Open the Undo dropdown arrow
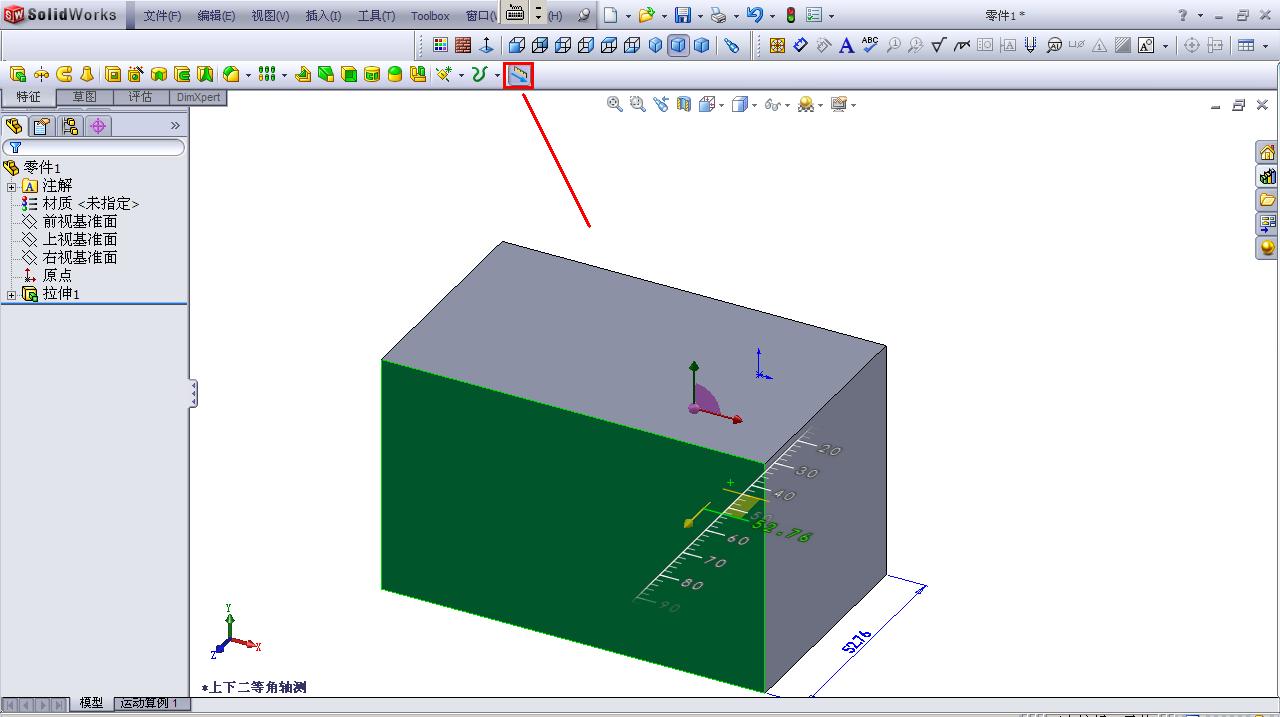The image size is (1280, 717). tap(772, 16)
